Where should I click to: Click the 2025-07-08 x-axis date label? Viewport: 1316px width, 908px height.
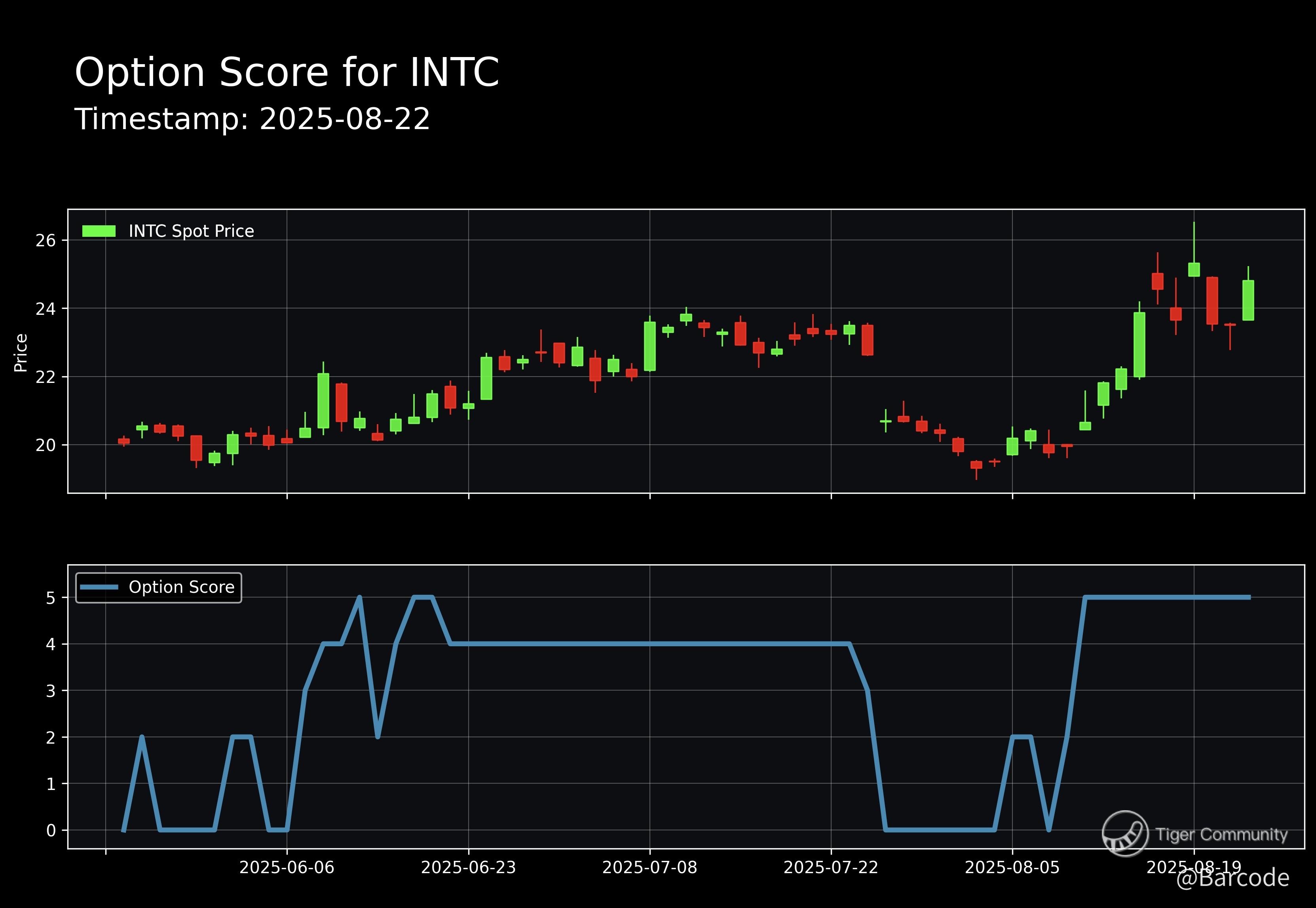pyautogui.click(x=649, y=868)
